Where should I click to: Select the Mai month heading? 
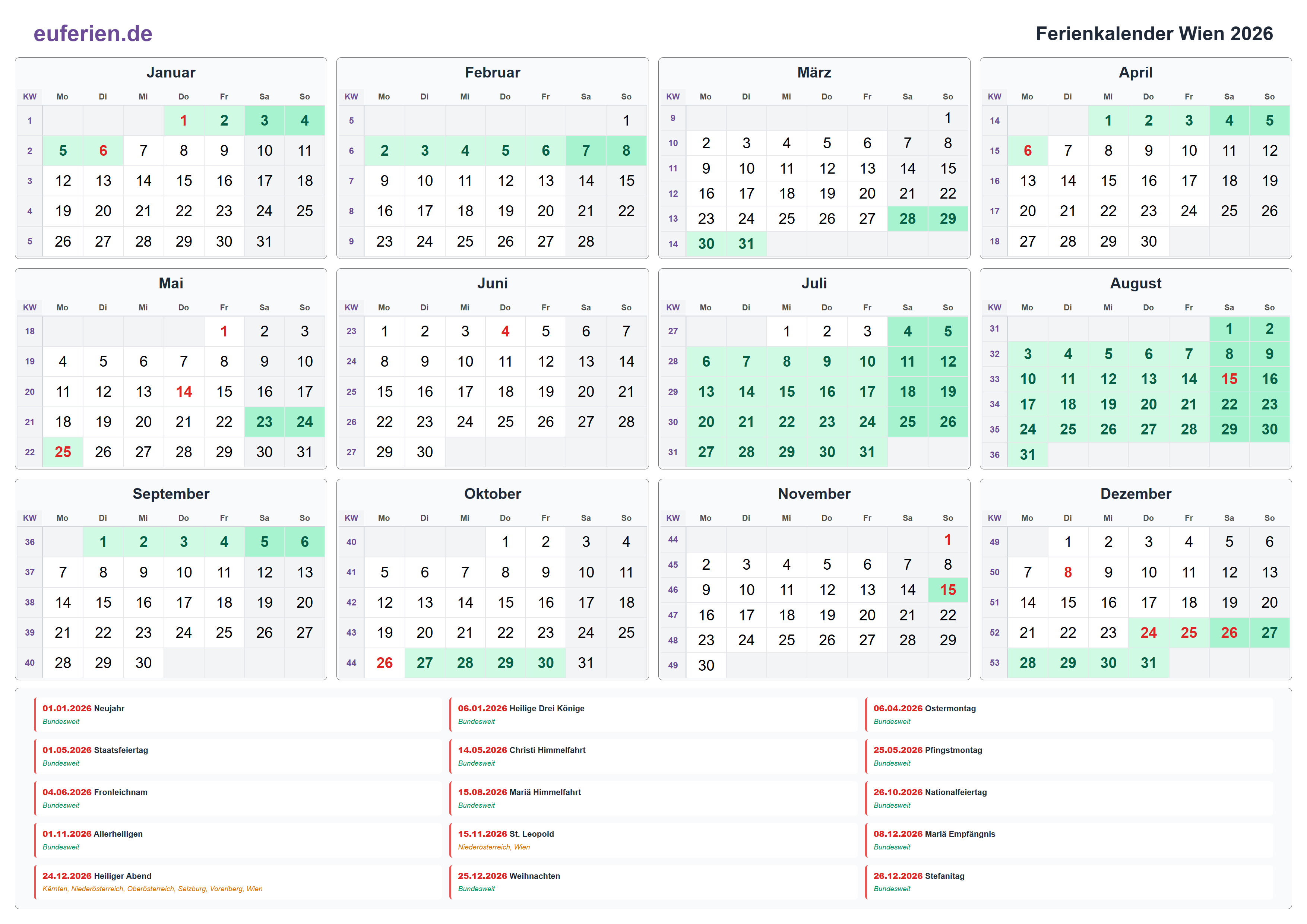(x=171, y=283)
